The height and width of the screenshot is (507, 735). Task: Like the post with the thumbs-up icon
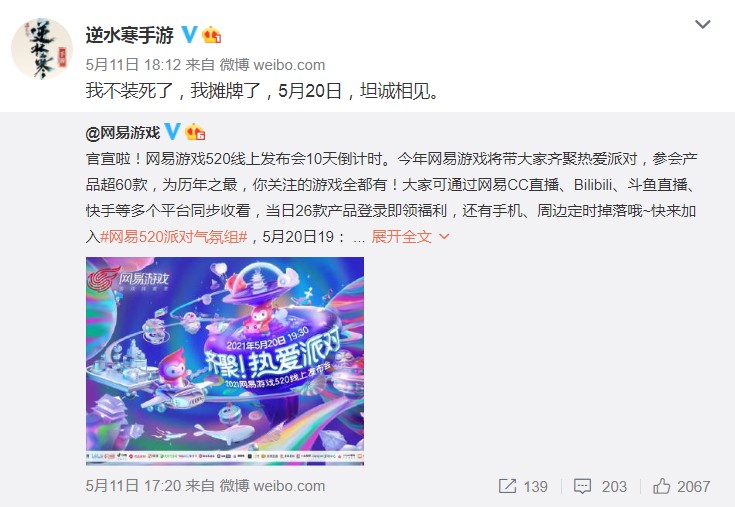[661, 486]
